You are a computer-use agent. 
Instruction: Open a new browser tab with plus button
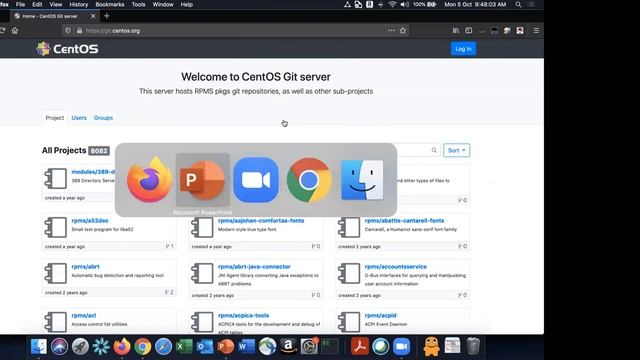(x=107, y=16)
